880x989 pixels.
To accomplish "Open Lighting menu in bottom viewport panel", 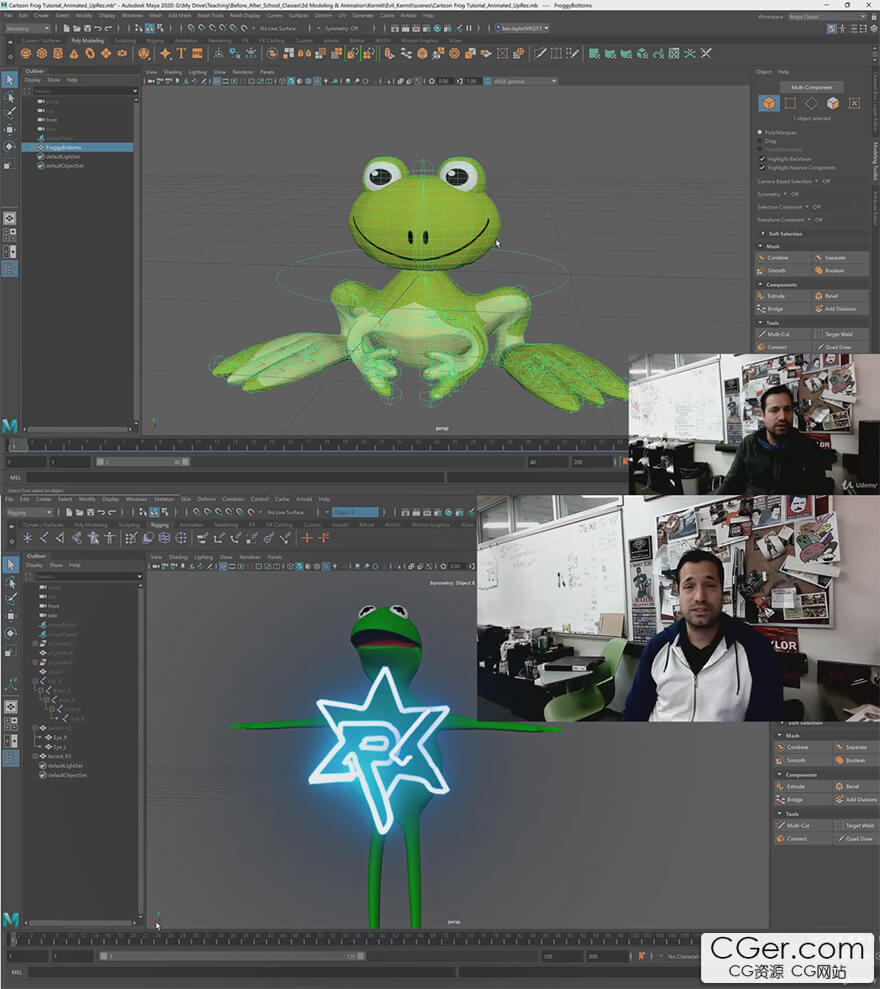I will coord(203,557).
